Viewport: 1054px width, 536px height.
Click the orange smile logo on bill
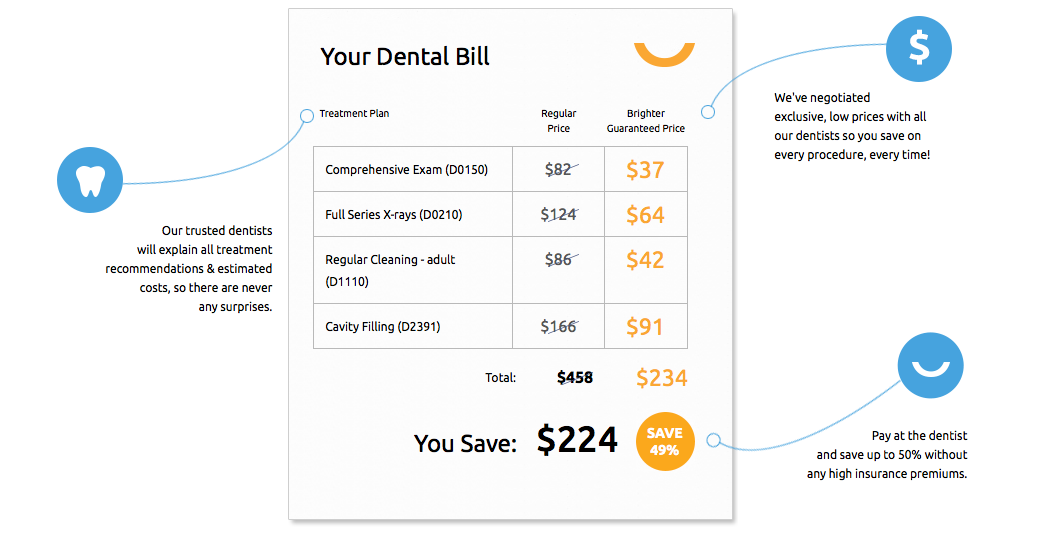point(664,54)
